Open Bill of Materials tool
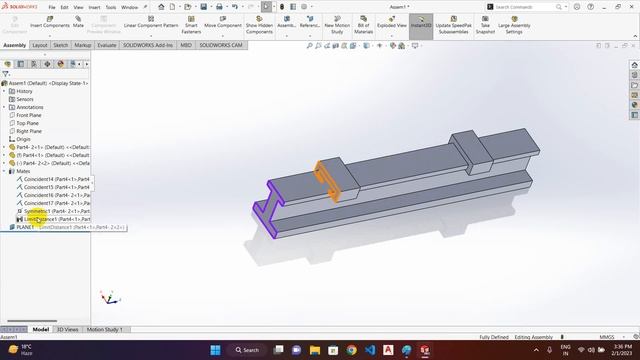The image size is (640, 360). (x=363, y=25)
